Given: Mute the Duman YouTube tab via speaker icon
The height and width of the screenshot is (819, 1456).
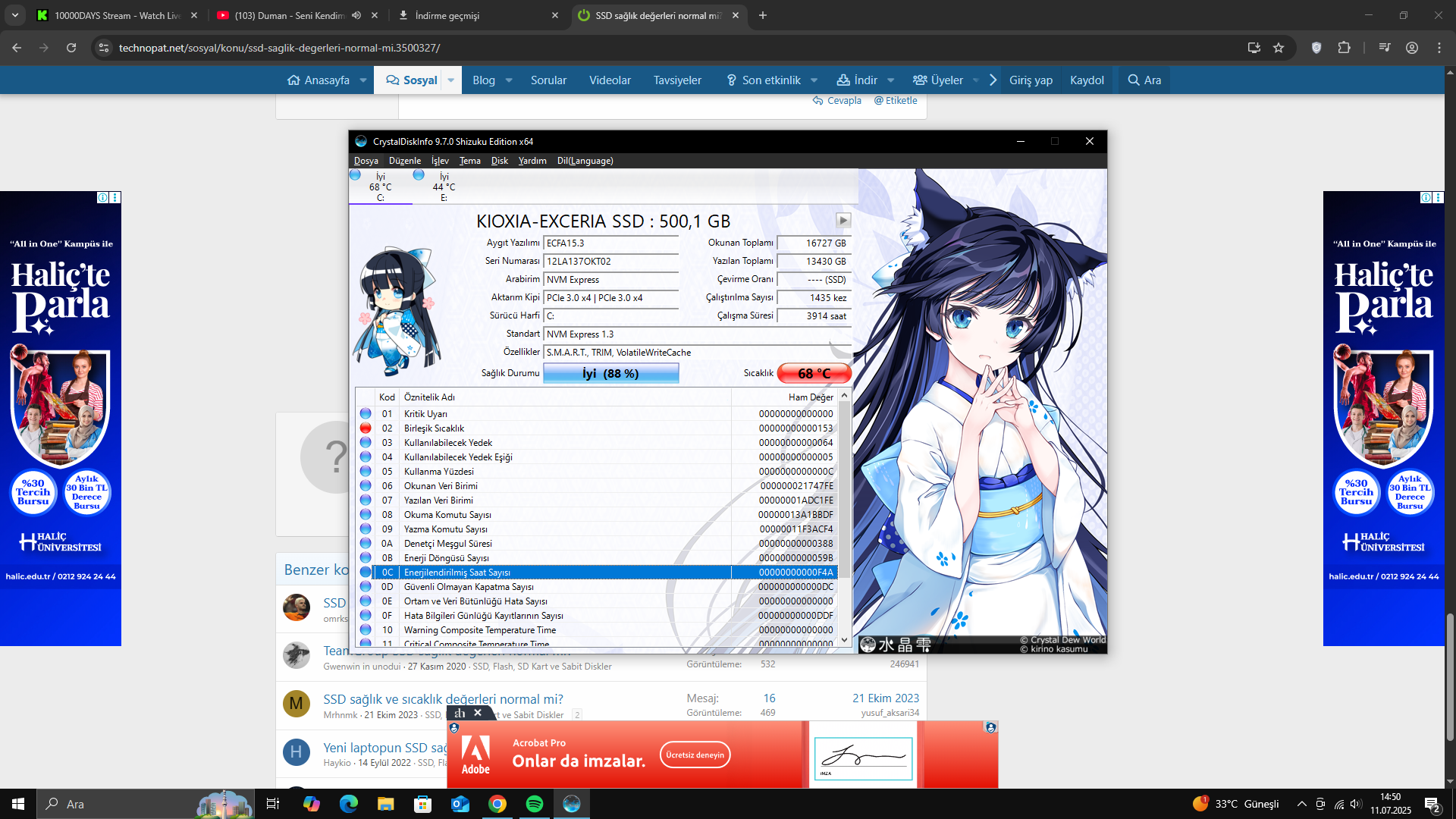Looking at the screenshot, I should point(356,15).
